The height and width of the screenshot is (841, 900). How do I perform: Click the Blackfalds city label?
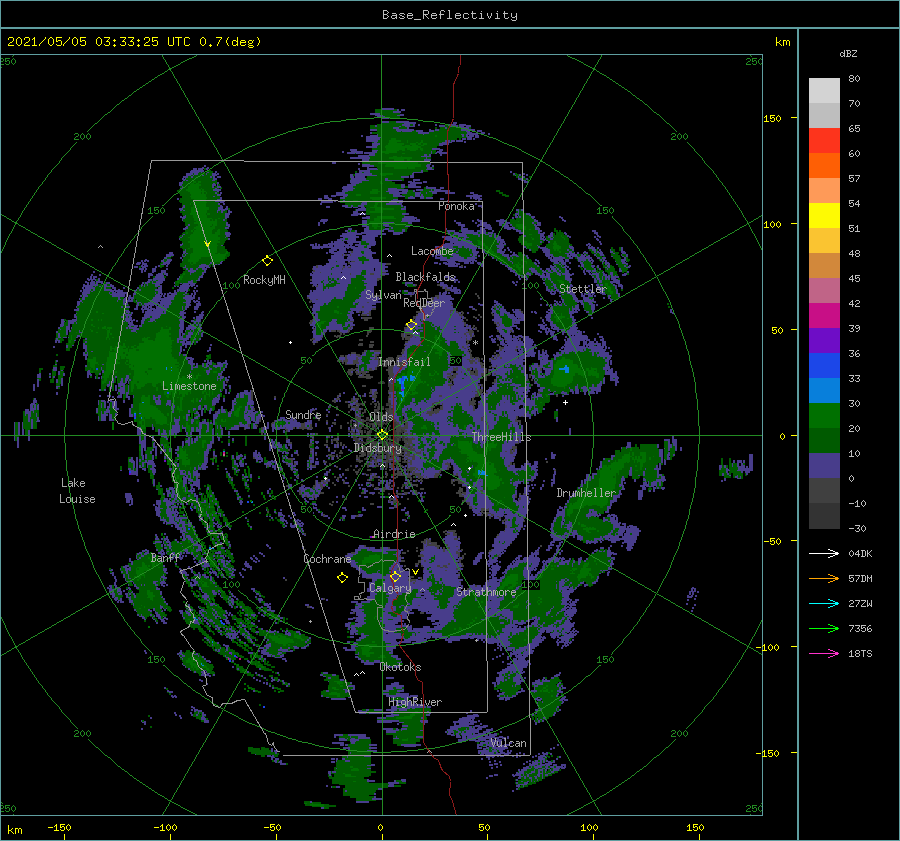pos(425,277)
